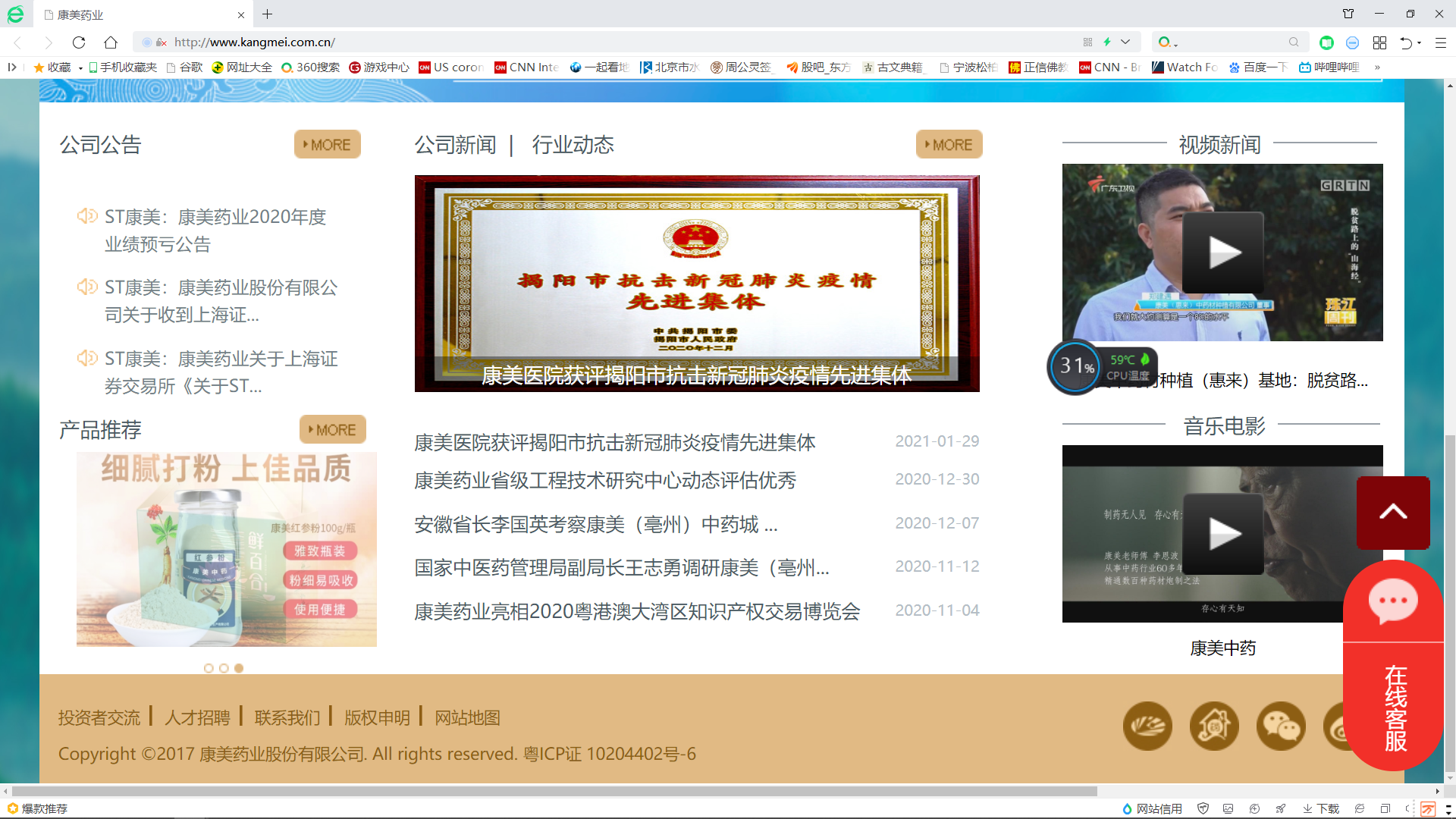Click the horizontal scrollbar at page bottom
The height and width of the screenshot is (819, 1456).
tap(554, 791)
